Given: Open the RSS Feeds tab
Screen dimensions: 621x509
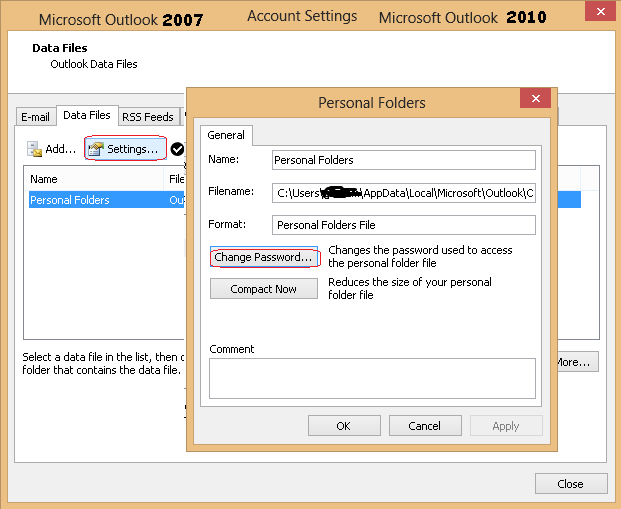Looking at the screenshot, I should (148, 117).
